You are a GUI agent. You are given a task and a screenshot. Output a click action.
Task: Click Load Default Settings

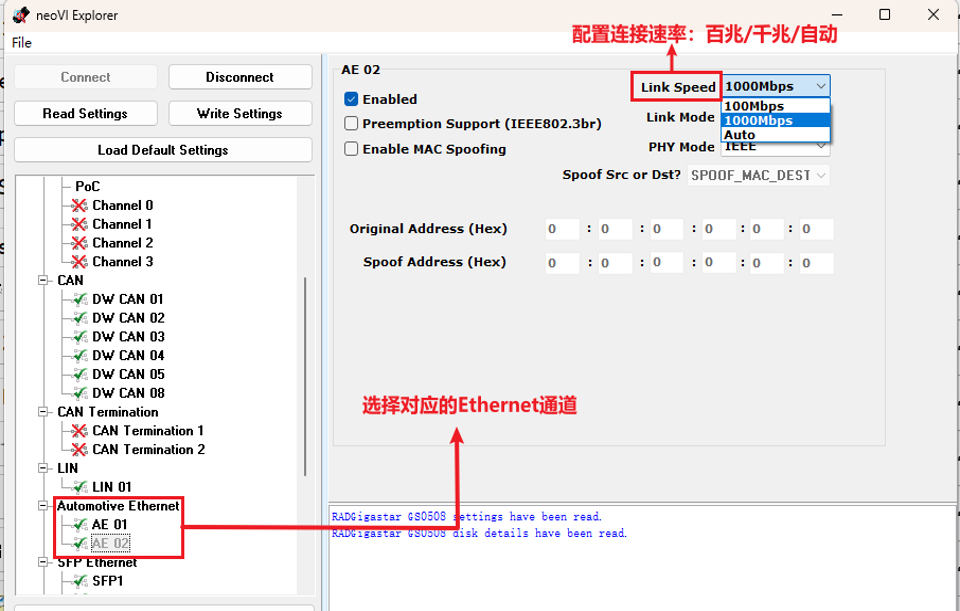(x=163, y=149)
